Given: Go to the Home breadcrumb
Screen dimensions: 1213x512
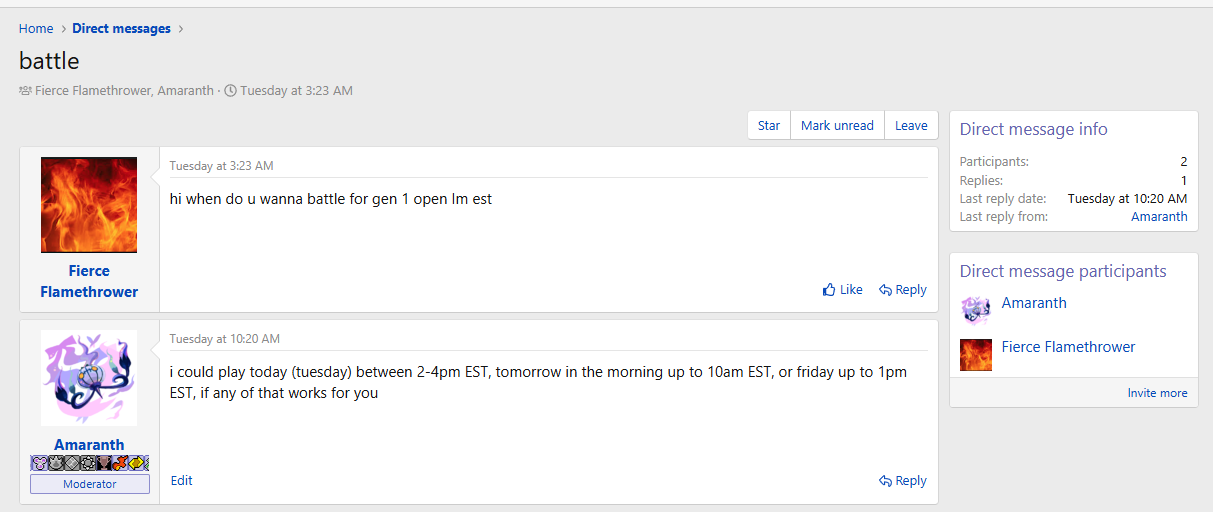Looking at the screenshot, I should tap(36, 29).
